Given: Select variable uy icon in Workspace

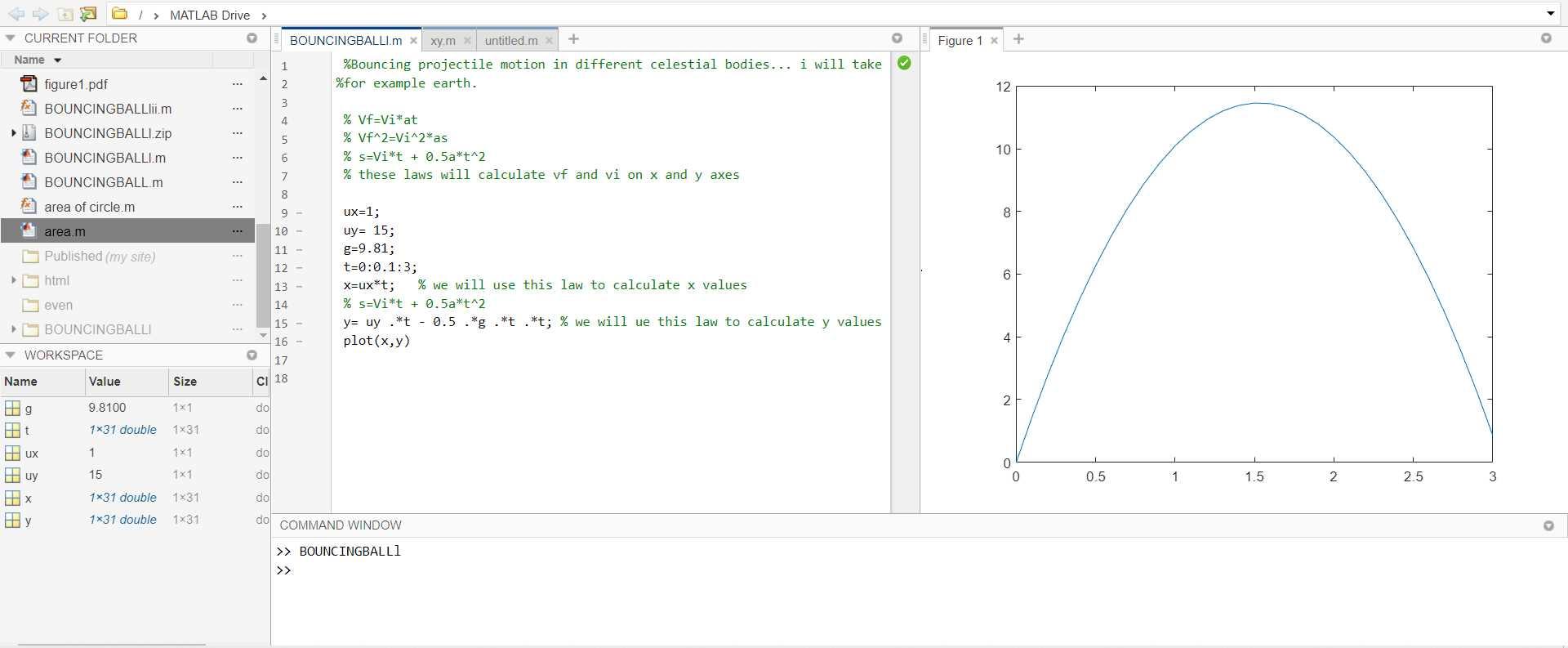Looking at the screenshot, I should tap(12, 475).
